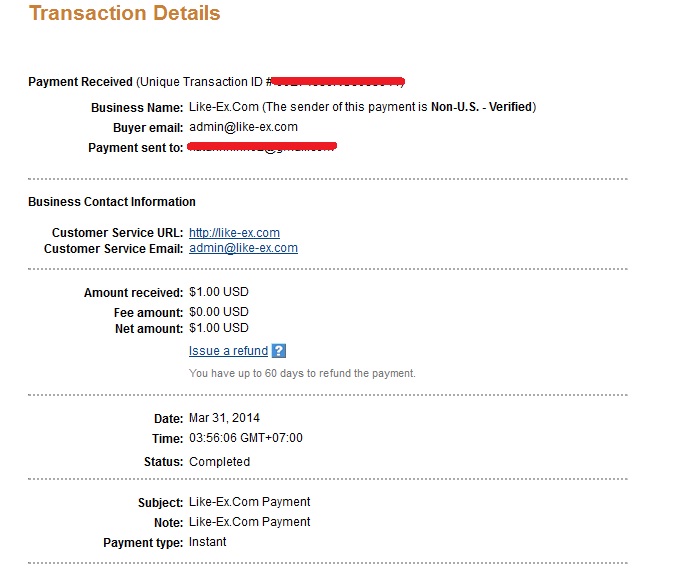Open the http://like-ex.com Customer Service URL
This screenshot has height=573, width=682.
click(234, 233)
